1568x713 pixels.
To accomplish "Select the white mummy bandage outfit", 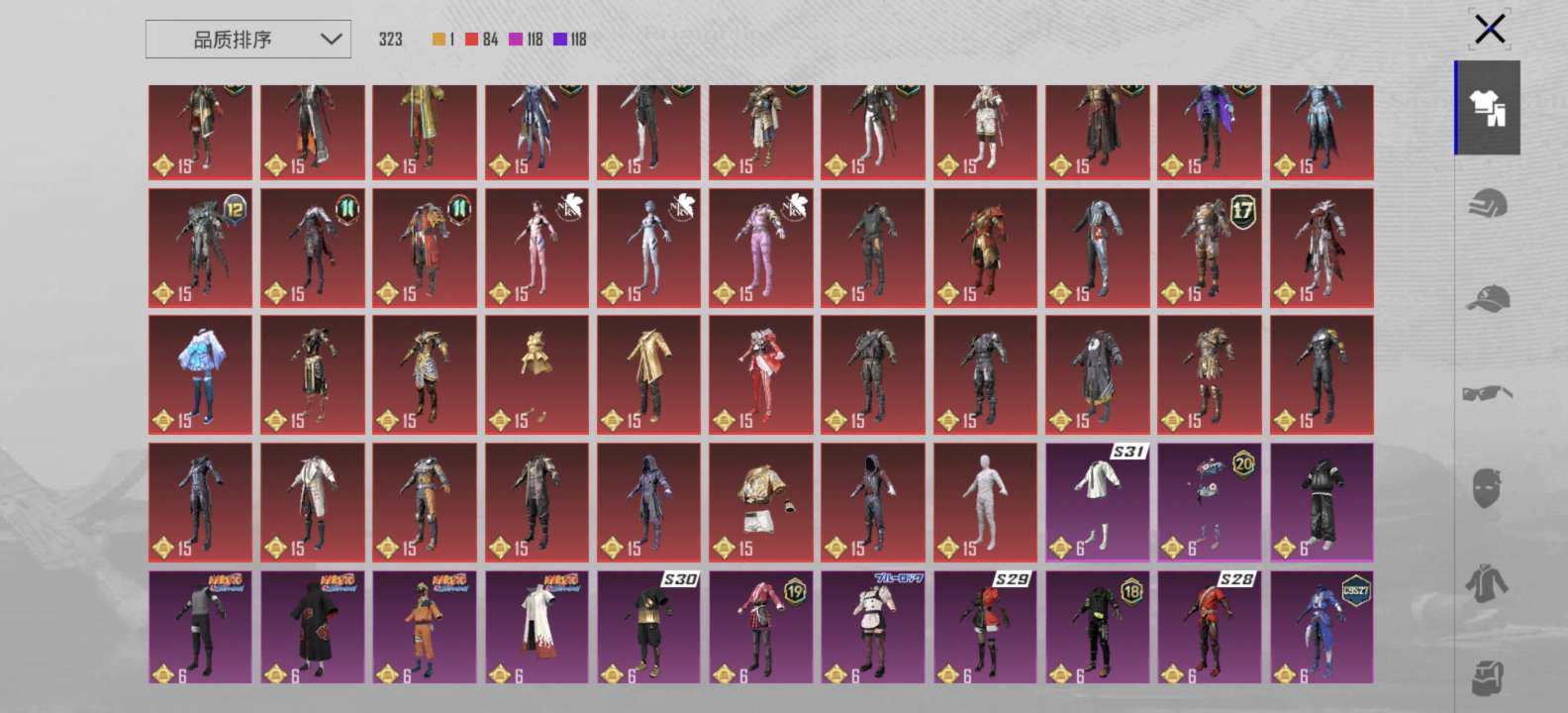I will [x=985, y=502].
